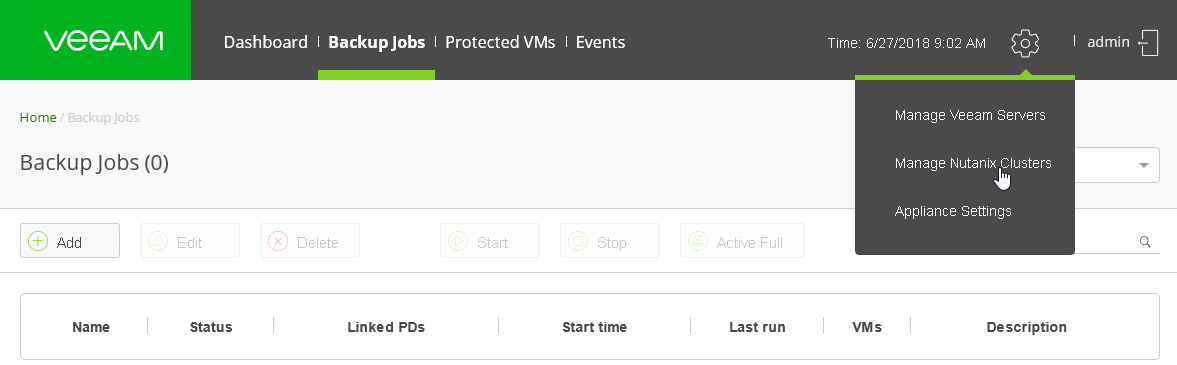The width and height of the screenshot is (1177, 365).
Task: Expand the dropdown arrow beside menu
Action: click(1144, 165)
